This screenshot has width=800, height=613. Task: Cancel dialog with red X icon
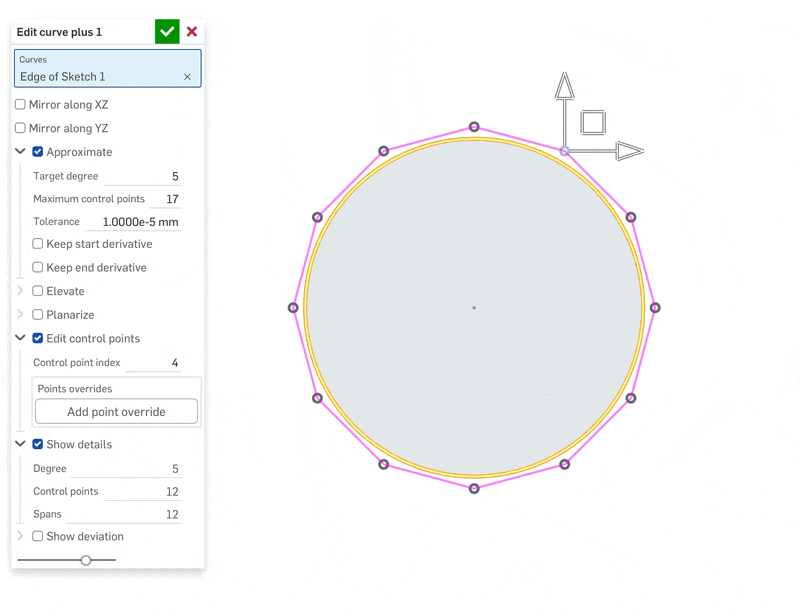pos(192,32)
